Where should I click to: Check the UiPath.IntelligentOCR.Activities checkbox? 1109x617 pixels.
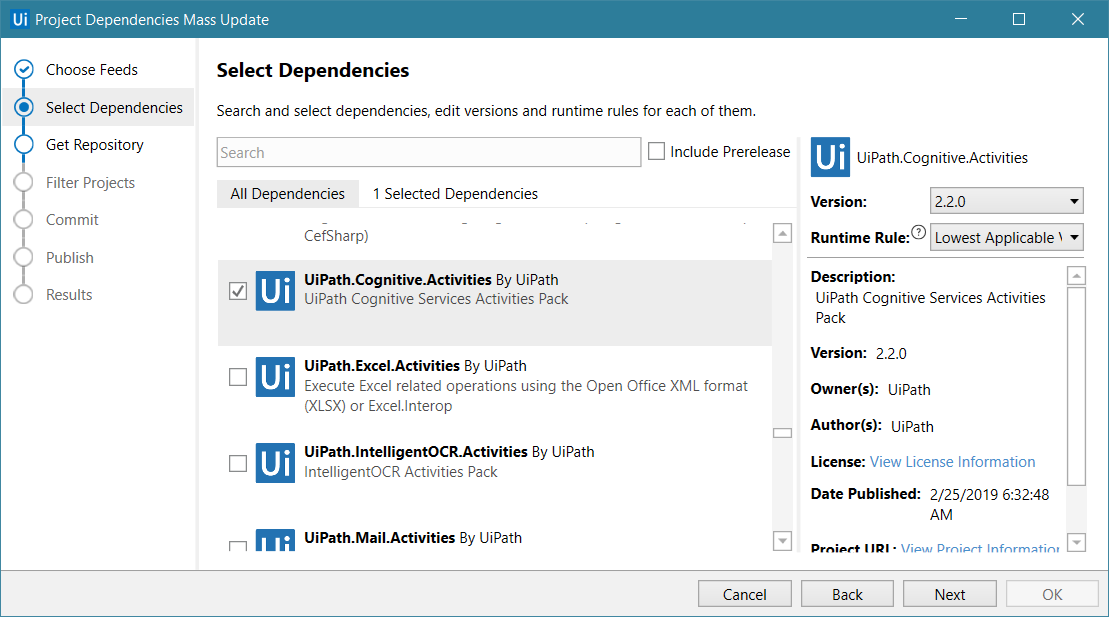[x=238, y=463]
